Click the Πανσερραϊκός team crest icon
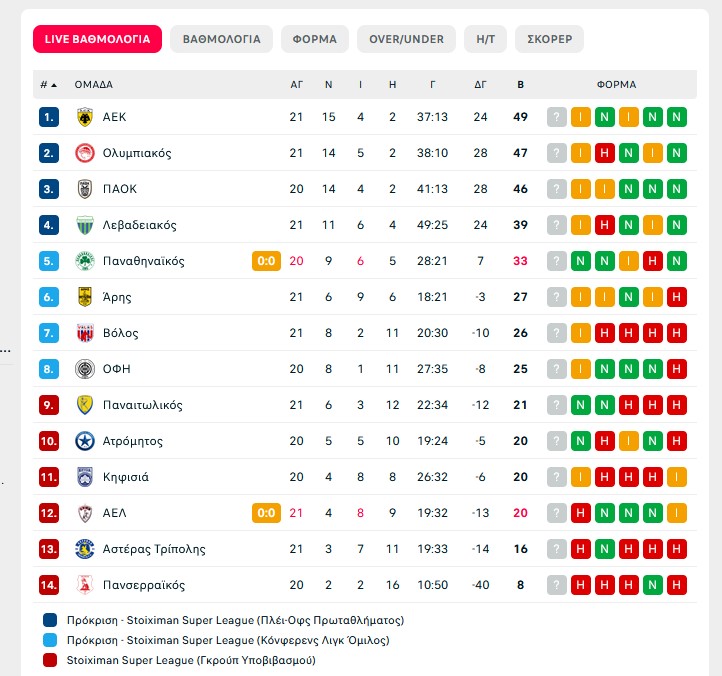722x676 pixels. pos(85,585)
